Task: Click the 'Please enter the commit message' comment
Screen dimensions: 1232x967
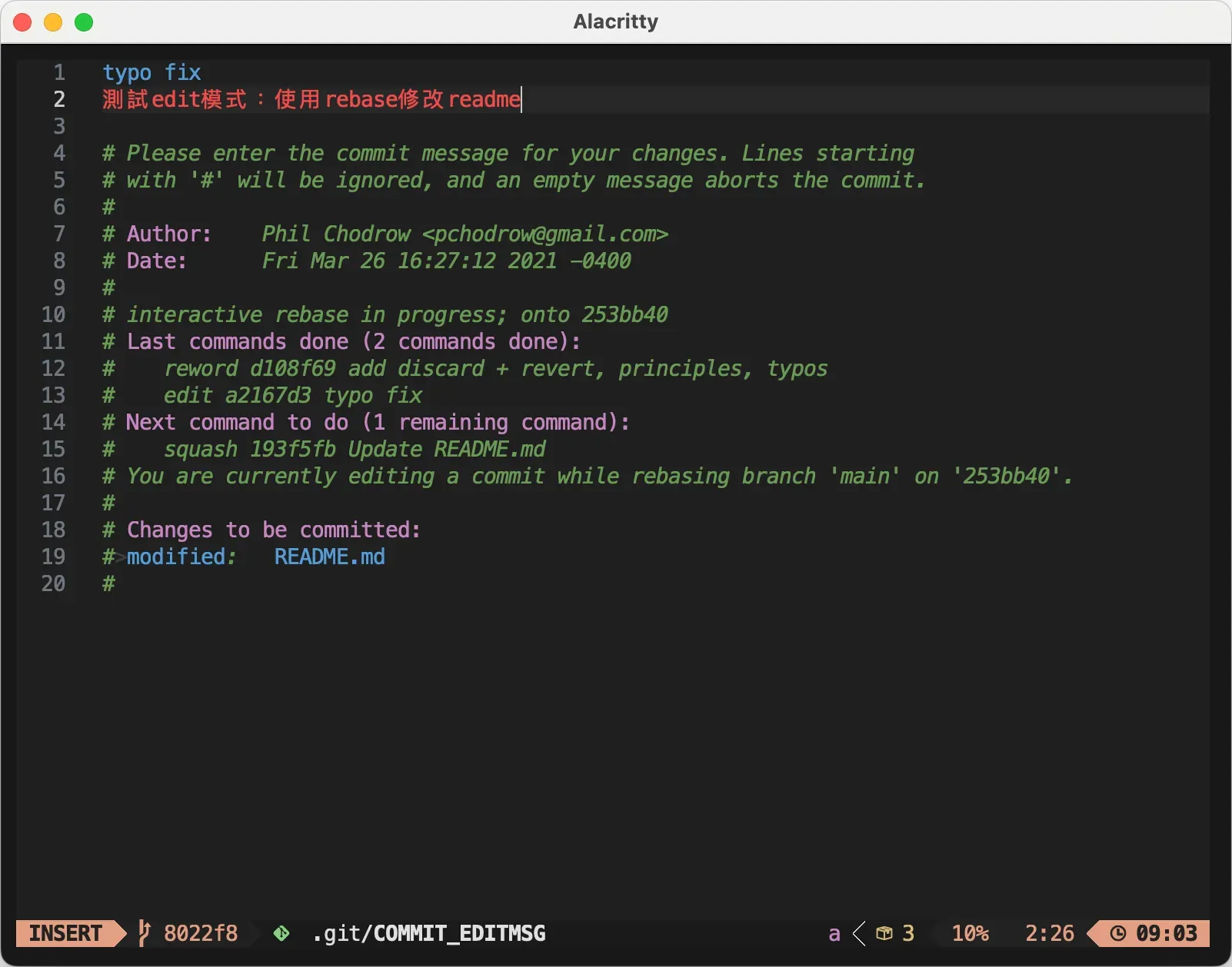Action: (508, 153)
